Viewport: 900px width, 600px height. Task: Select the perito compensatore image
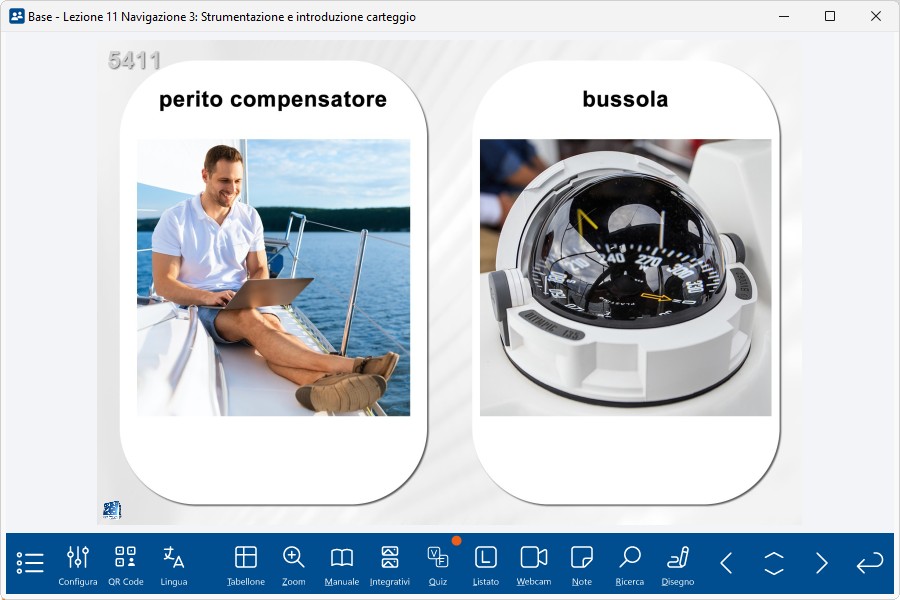click(x=273, y=277)
